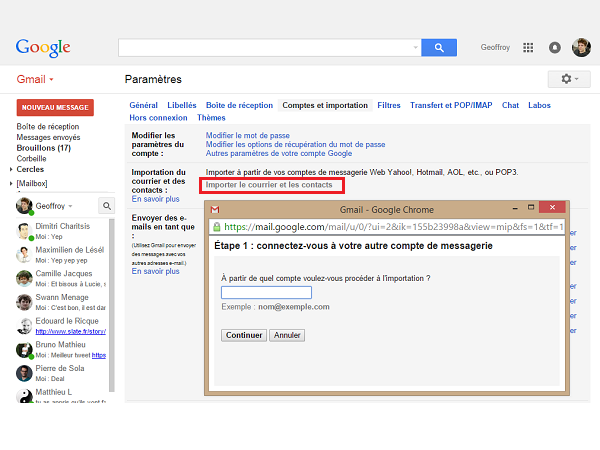Viewport: 600px width, 450px height.
Task: Switch to the Libellés tab
Action: click(x=182, y=105)
